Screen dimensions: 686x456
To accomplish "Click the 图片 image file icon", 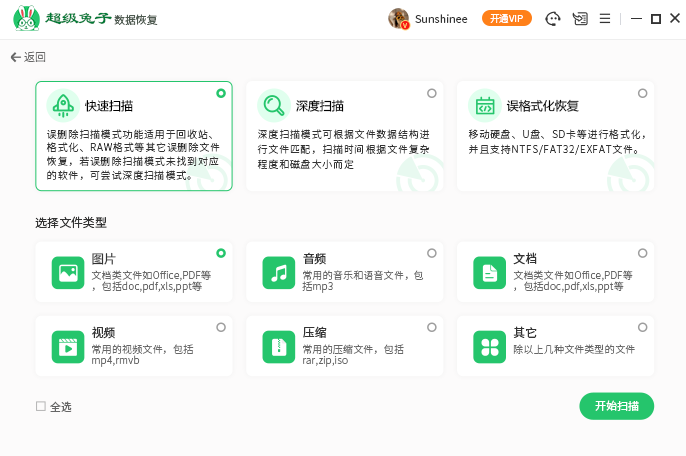I will coord(68,273).
